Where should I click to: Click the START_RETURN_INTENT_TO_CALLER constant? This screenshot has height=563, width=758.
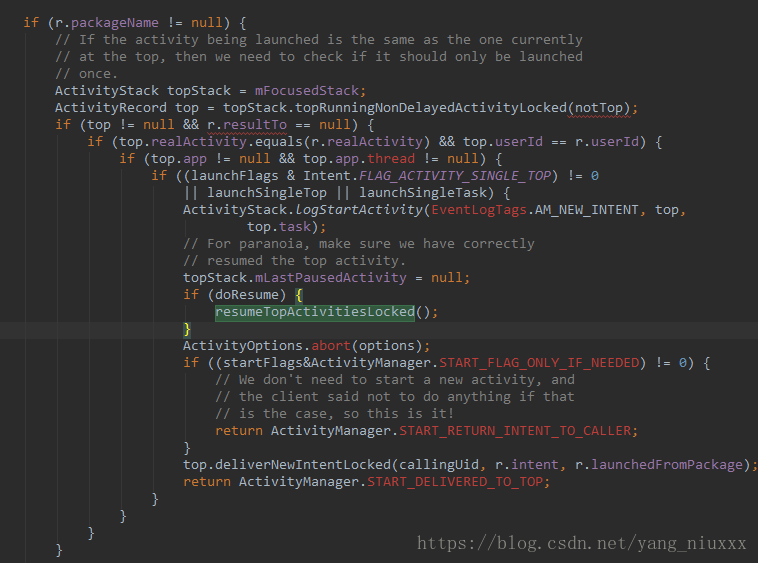[515, 431]
